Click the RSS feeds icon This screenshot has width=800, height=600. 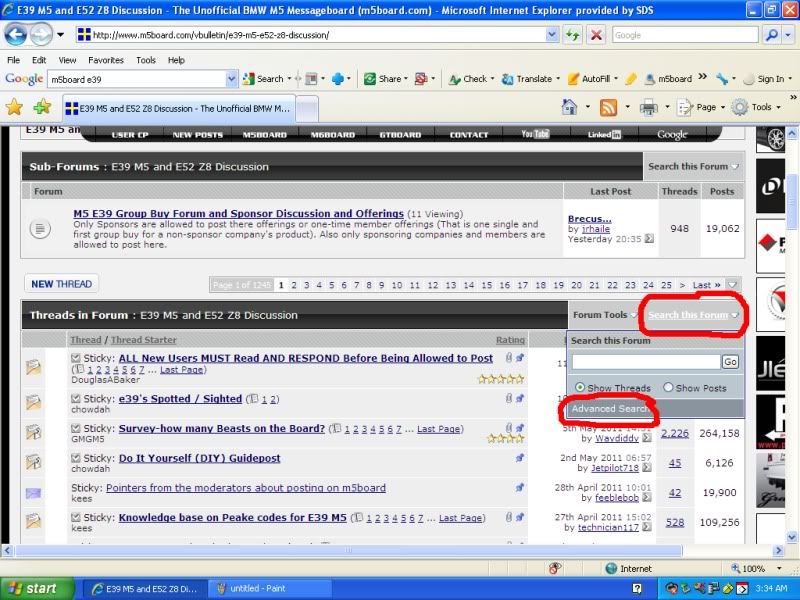tap(608, 107)
